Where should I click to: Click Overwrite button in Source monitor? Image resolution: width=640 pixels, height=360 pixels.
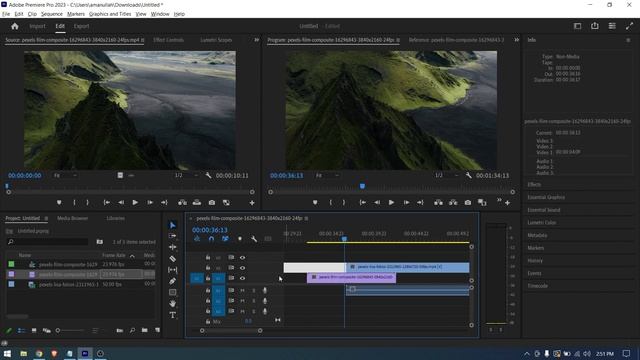click(x=197, y=202)
